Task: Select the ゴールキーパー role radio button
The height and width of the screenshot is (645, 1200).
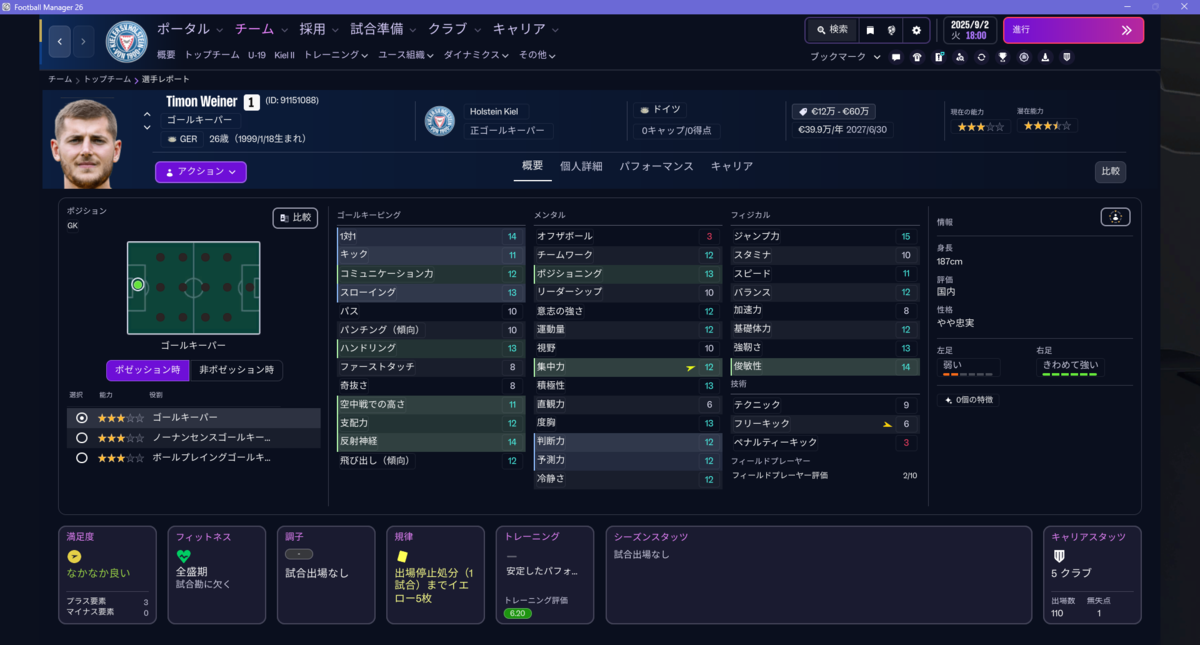Action: pos(82,418)
